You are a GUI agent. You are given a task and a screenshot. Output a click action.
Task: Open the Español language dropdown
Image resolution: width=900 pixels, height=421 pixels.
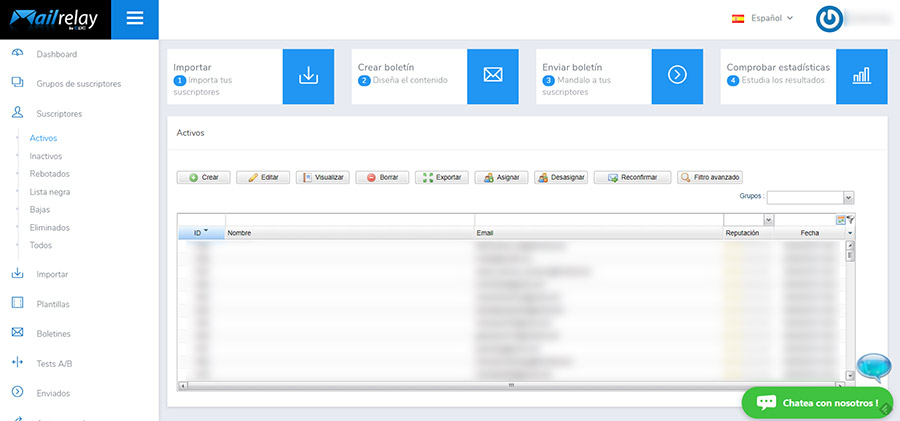click(x=772, y=18)
